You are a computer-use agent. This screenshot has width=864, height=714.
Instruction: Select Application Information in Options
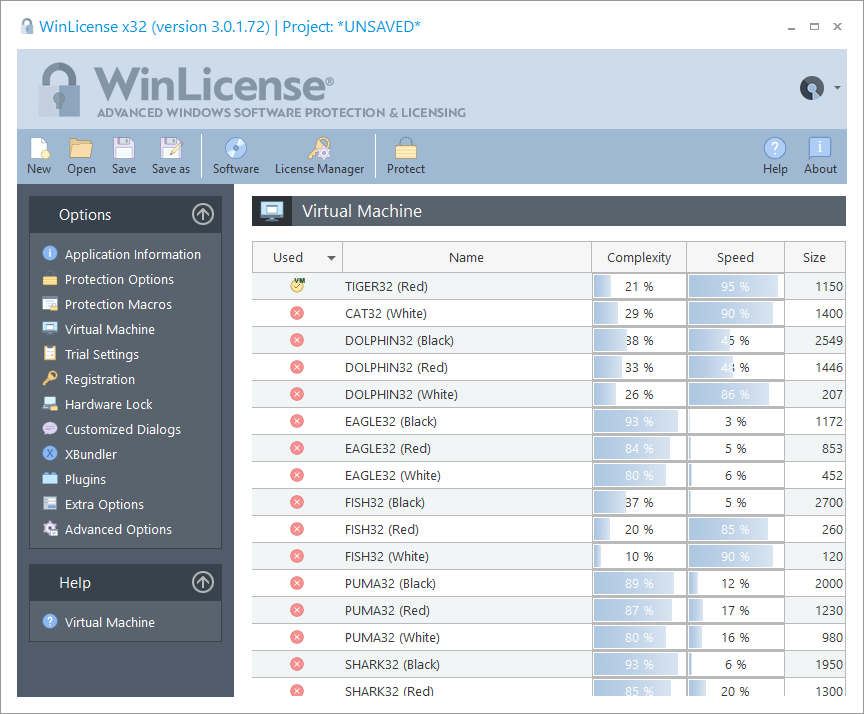click(133, 255)
